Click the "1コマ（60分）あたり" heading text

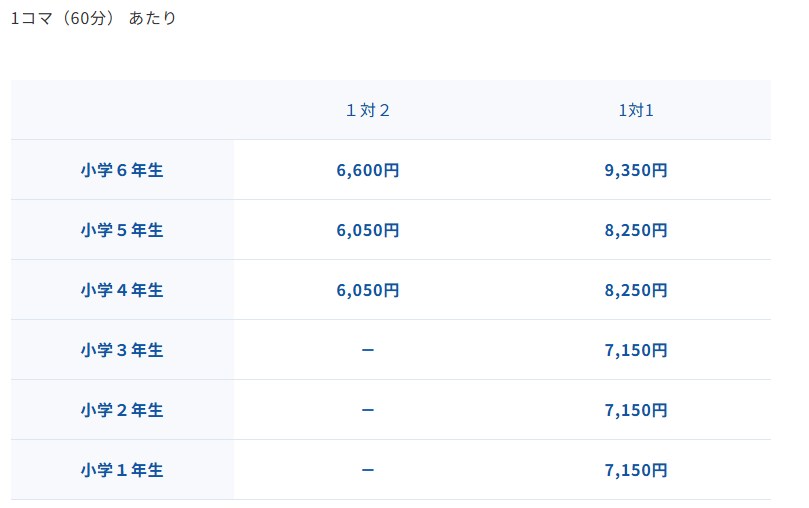93,18
